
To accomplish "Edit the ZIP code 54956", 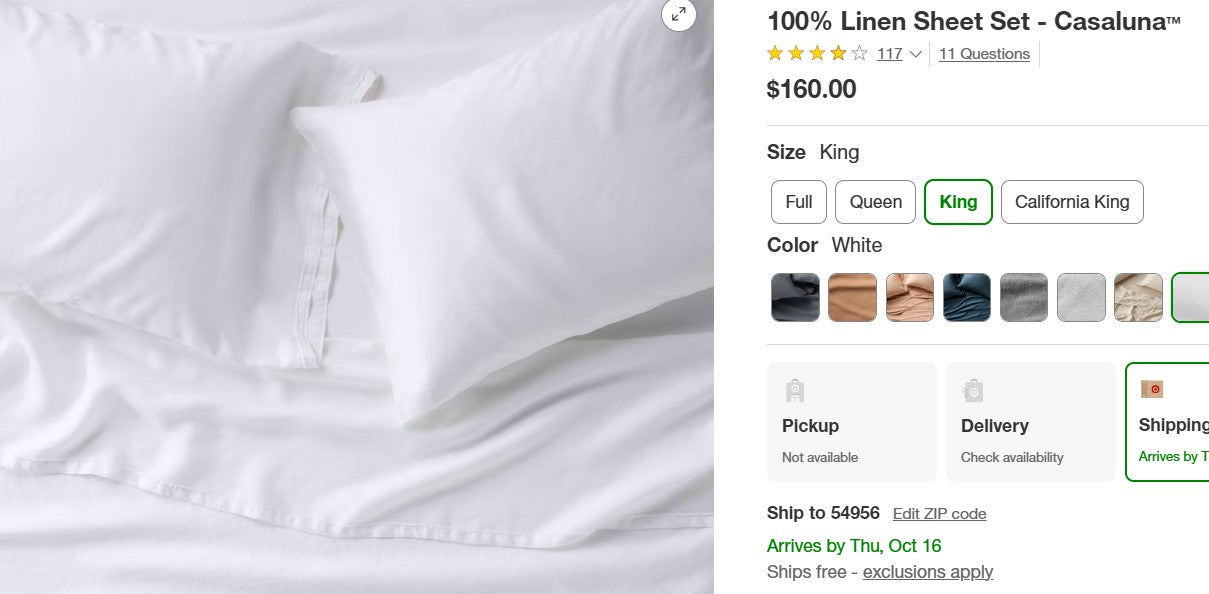I will (938, 513).
